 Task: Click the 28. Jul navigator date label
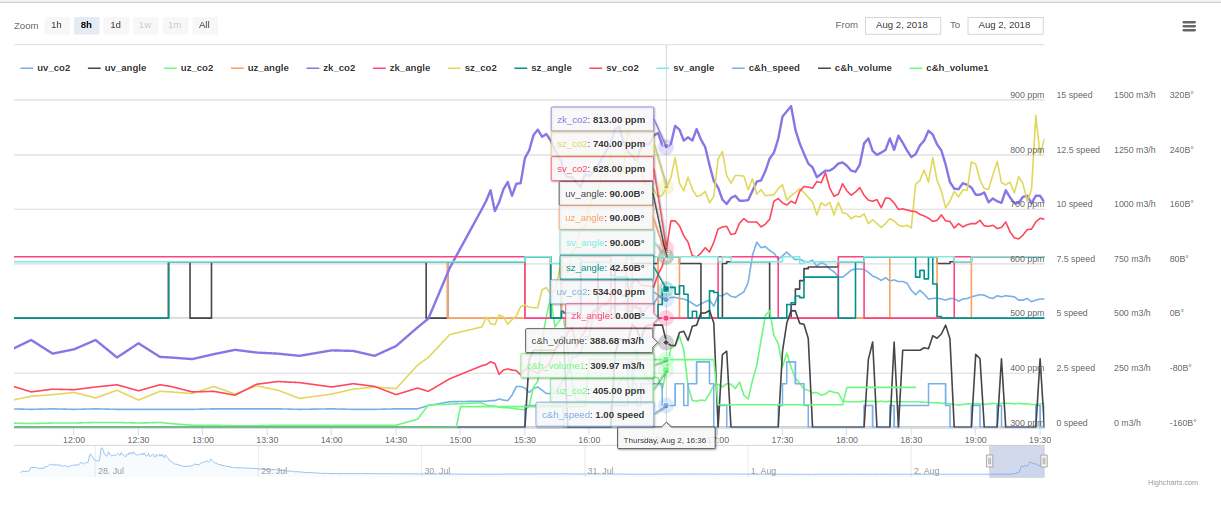[x=111, y=470]
